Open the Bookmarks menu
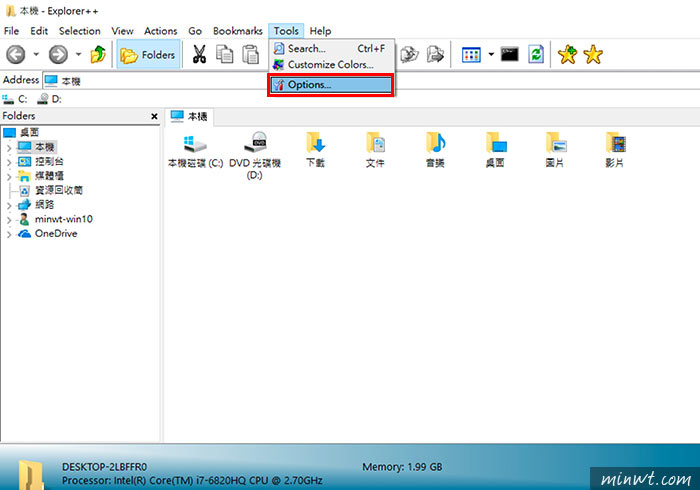Screen dimensions: 700x490 238,31
